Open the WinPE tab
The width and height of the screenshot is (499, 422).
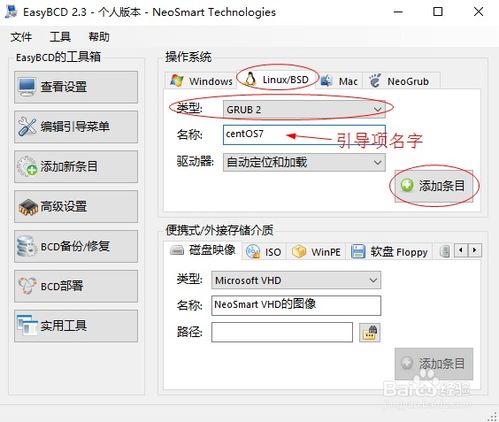pos(317,252)
